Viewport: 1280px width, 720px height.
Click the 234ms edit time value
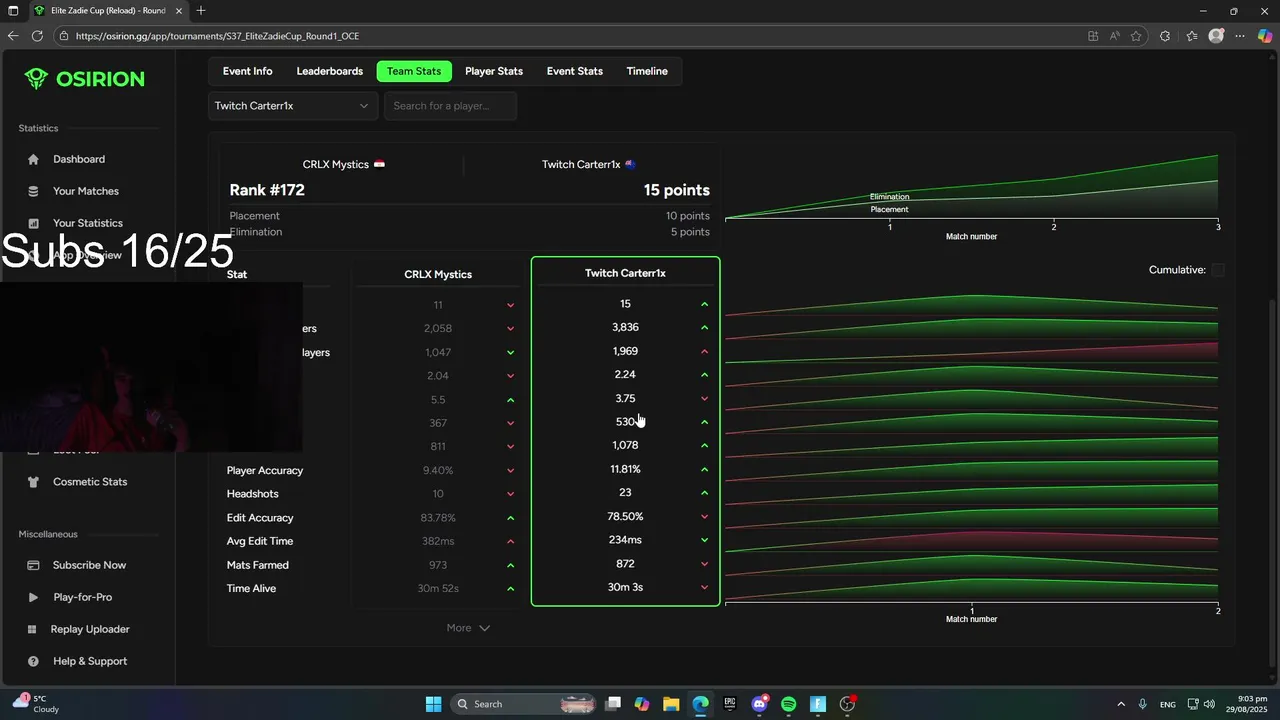click(x=625, y=540)
